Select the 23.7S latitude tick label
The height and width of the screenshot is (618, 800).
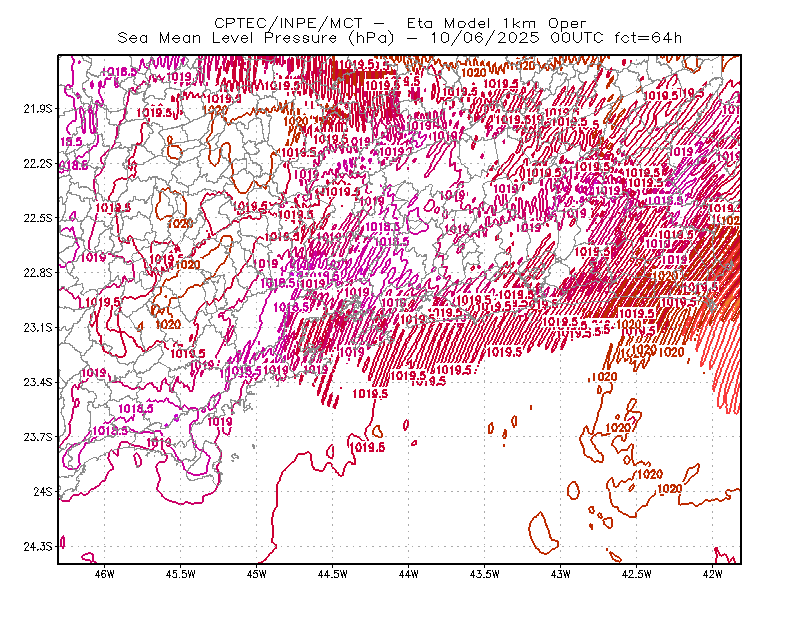[x=38, y=437]
